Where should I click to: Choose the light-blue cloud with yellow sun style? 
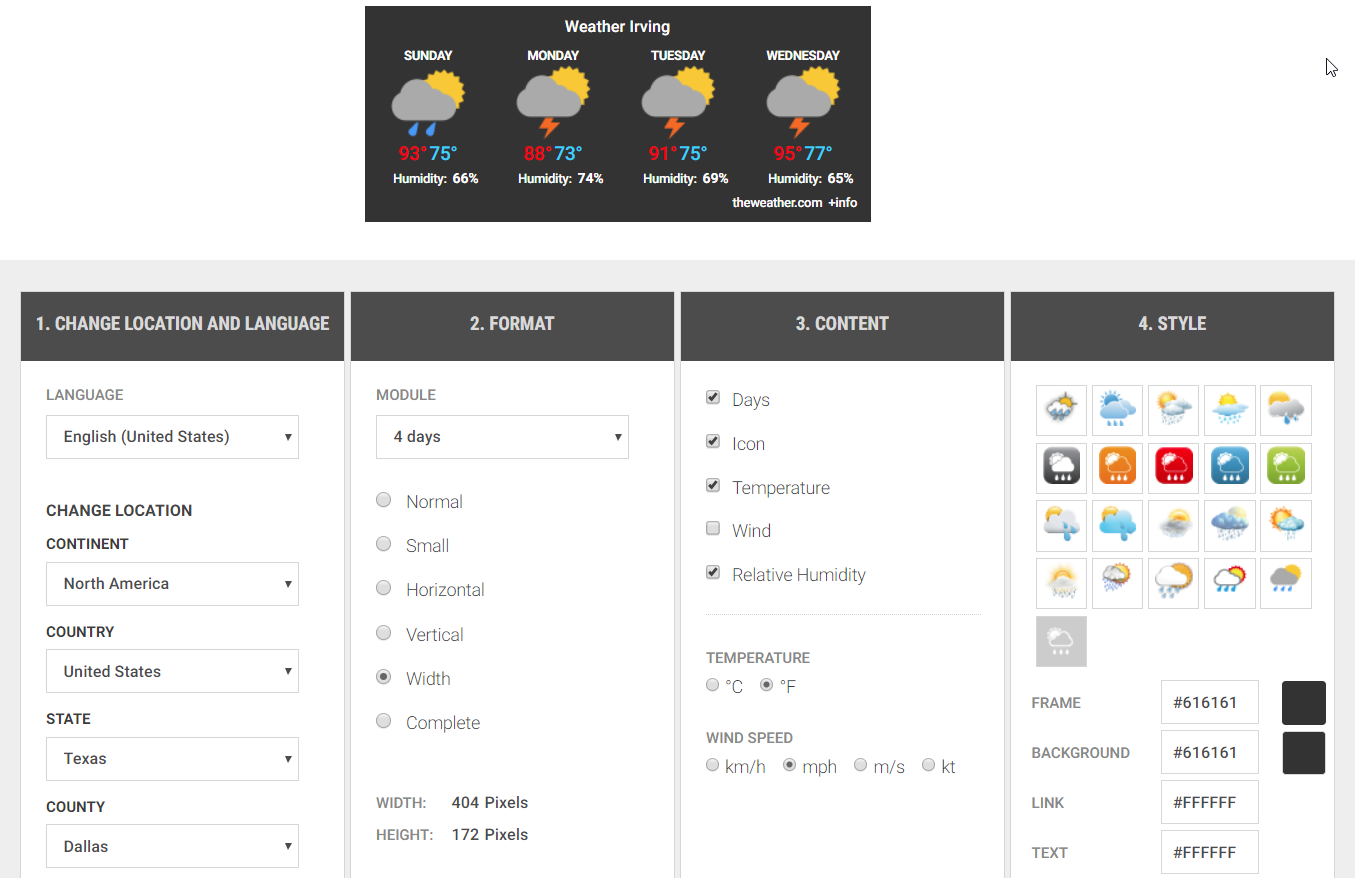click(1117, 525)
